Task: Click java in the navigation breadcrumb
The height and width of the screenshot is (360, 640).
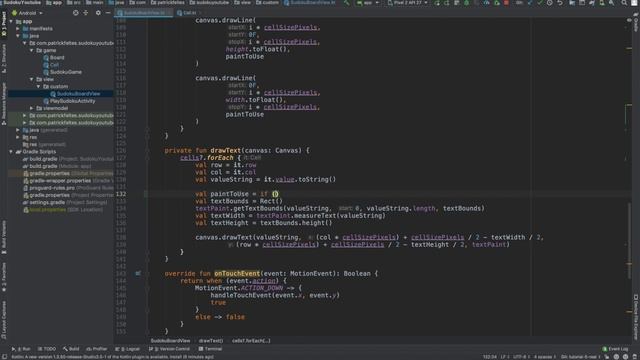Action: [x=117, y=3]
